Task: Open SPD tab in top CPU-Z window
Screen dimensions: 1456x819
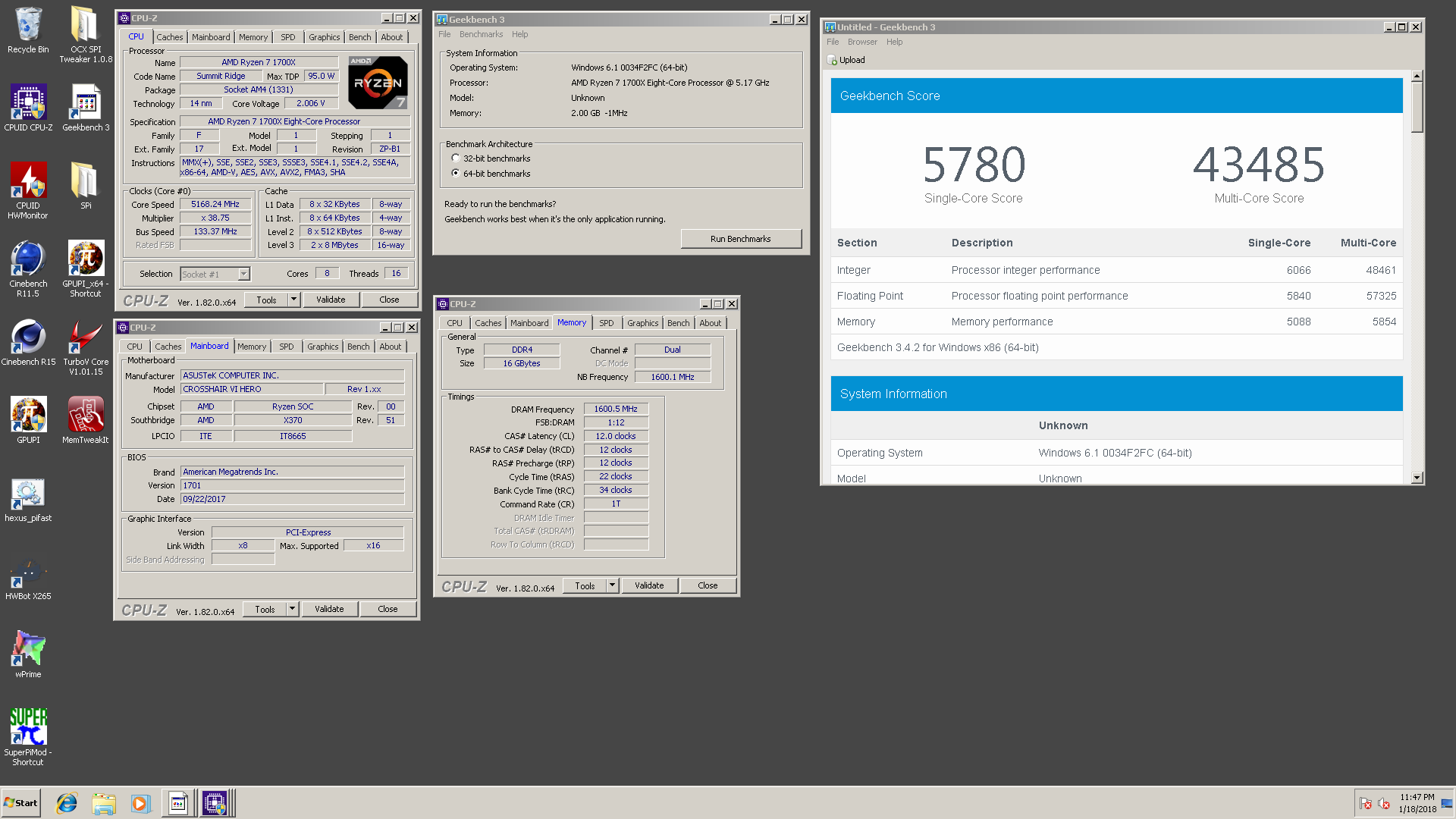Action: click(x=288, y=37)
